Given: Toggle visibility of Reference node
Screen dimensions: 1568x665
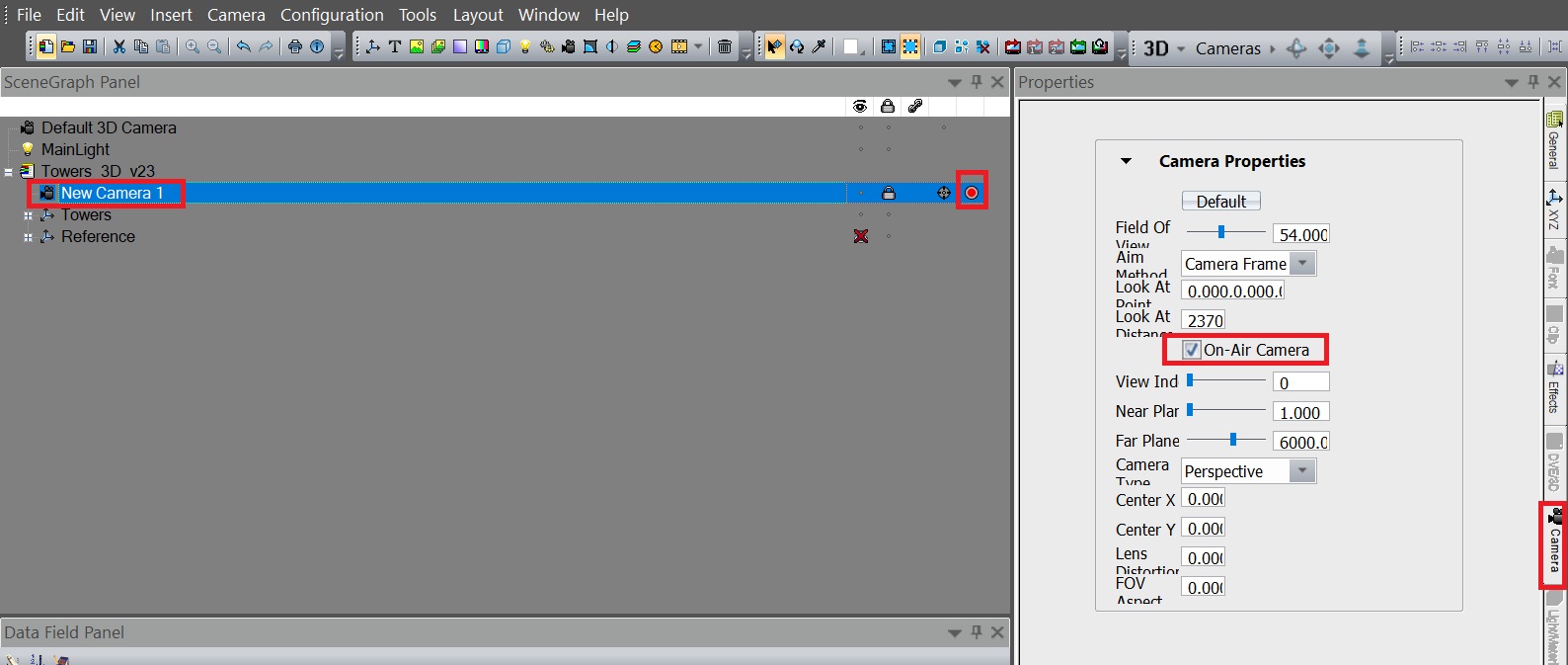Looking at the screenshot, I should coord(861,236).
